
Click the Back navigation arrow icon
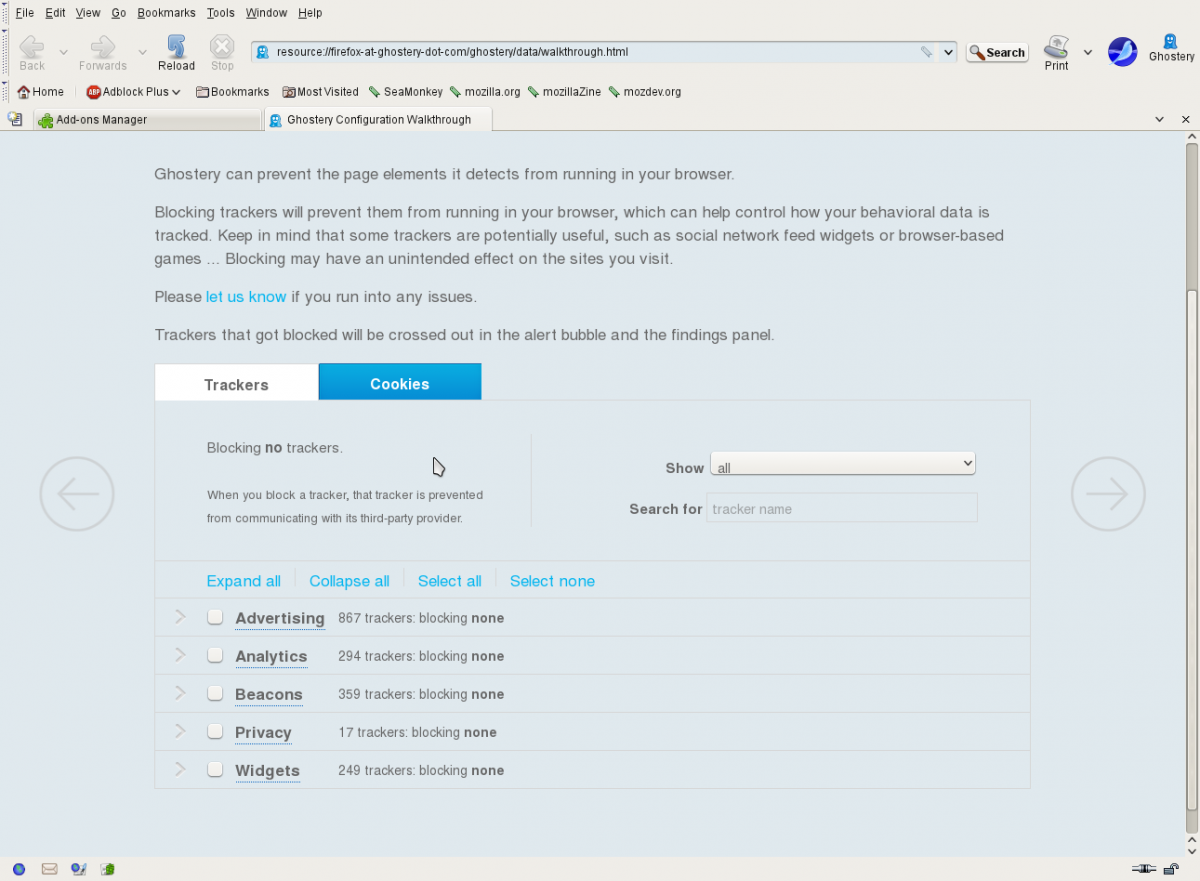[32, 47]
